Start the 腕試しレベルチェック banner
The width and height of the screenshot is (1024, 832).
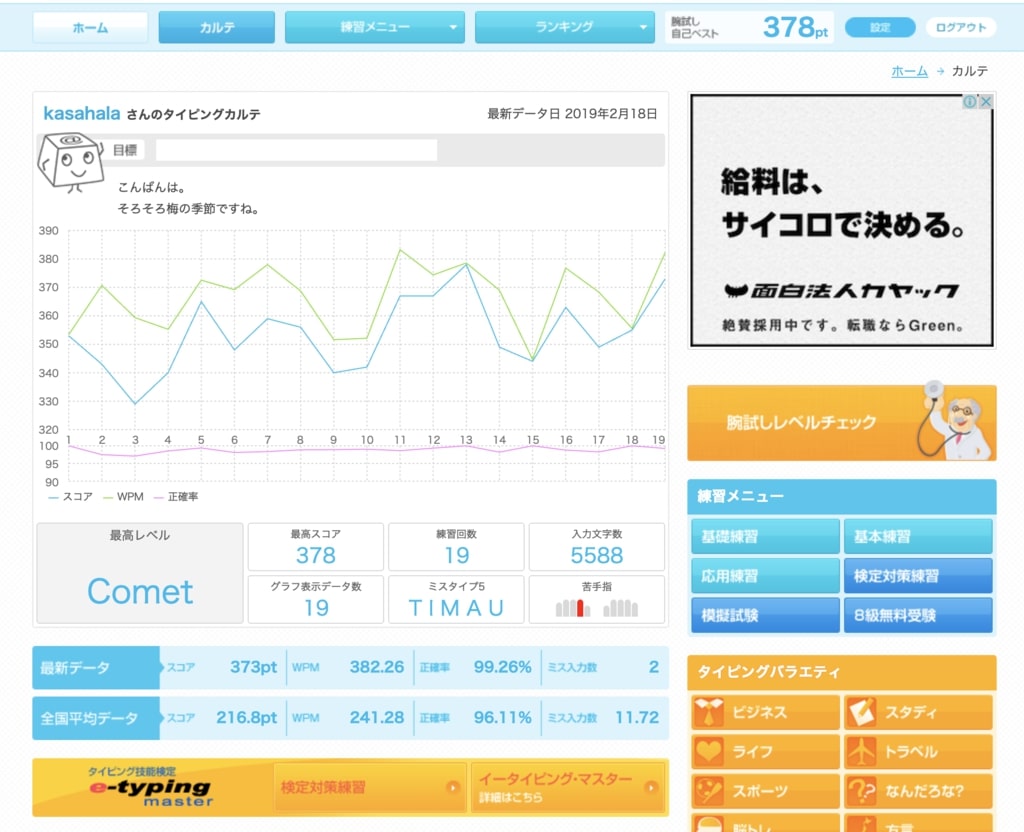[x=841, y=423]
